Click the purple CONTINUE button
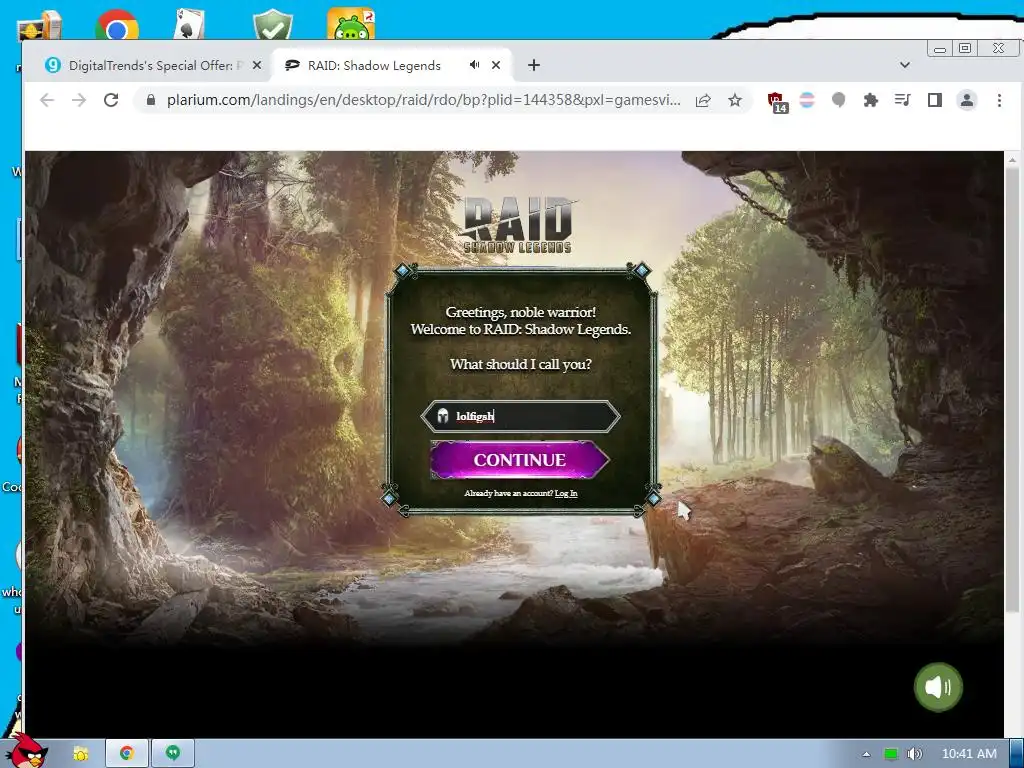This screenshot has width=1024, height=768. coord(519,459)
